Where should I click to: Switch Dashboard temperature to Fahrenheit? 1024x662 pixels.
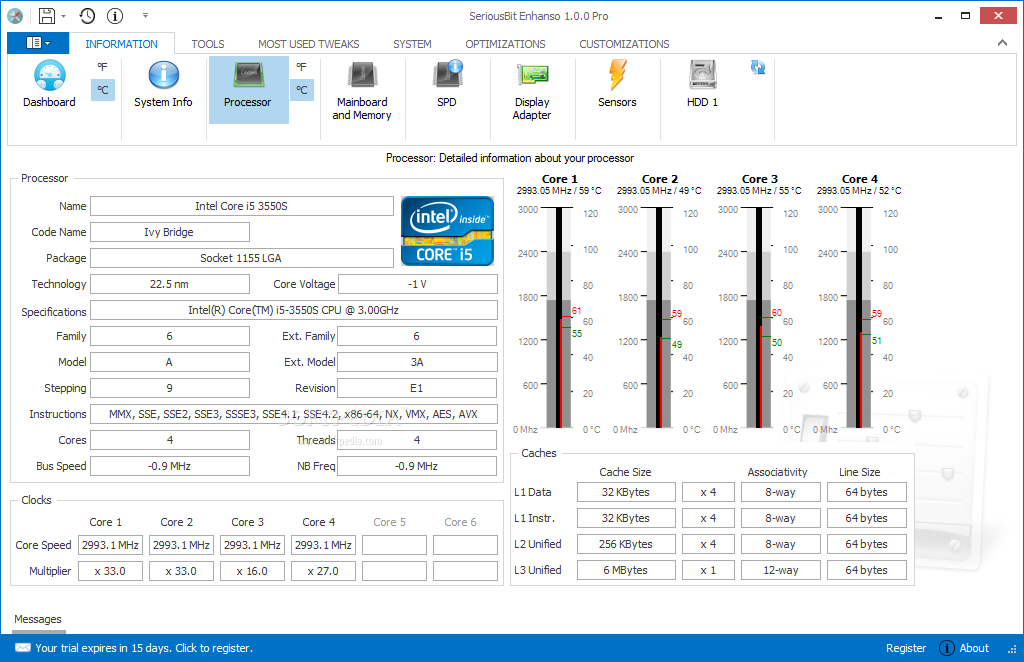pyautogui.click(x=103, y=67)
